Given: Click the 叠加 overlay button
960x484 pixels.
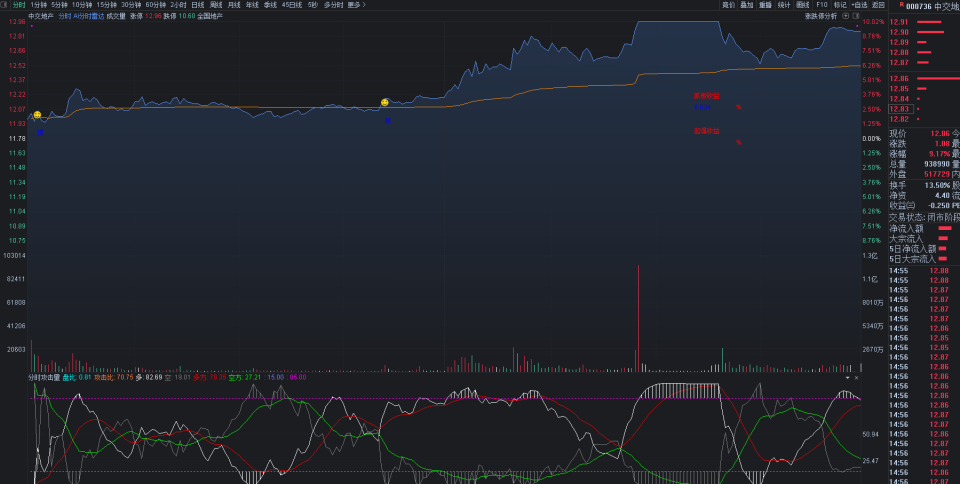Looking at the screenshot, I should [746, 5].
